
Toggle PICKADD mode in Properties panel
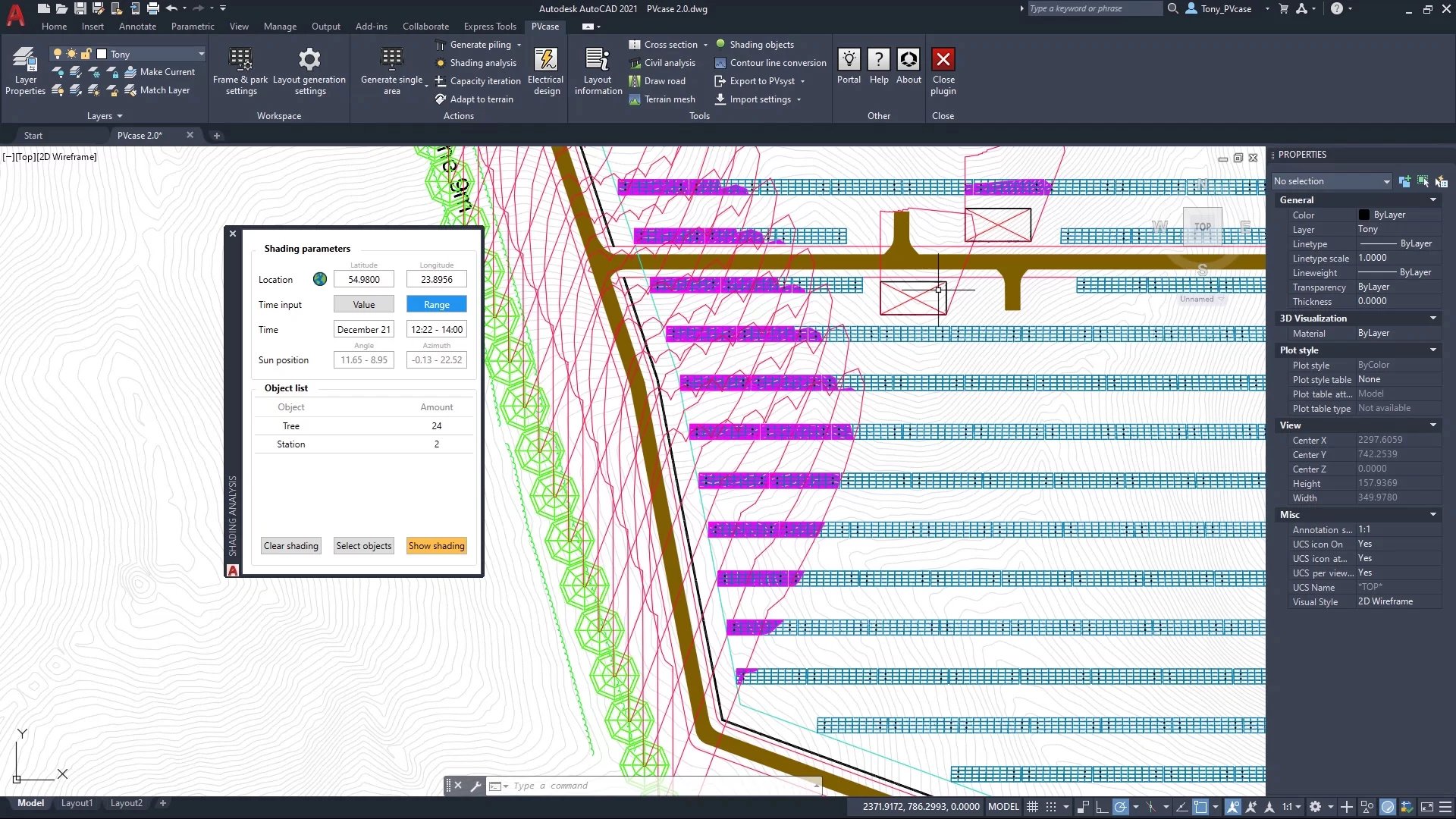[1404, 181]
